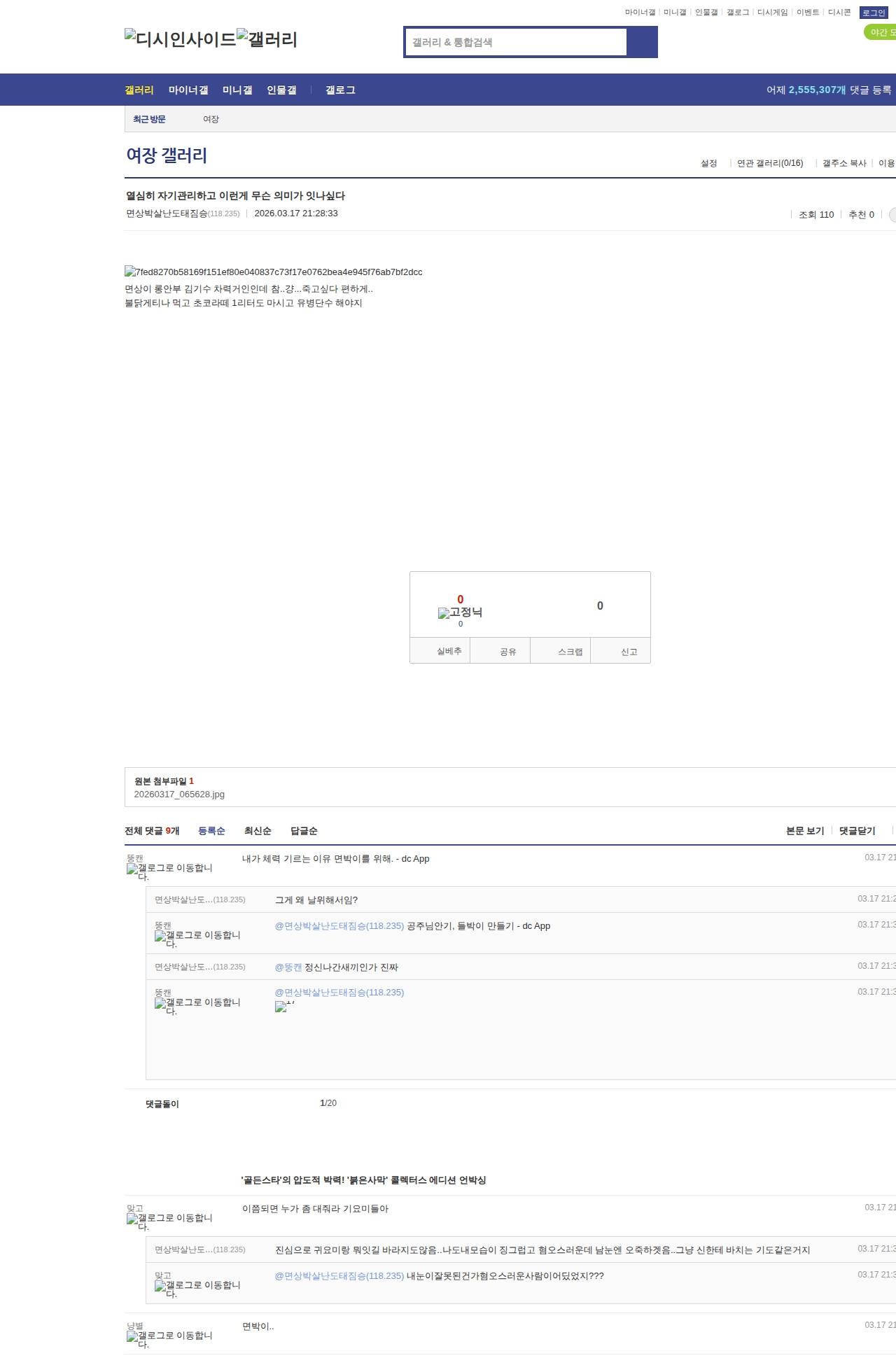Screen dimensions: 896x1372
Task: Click the 스크랩 scrap button
Action: [561, 650]
